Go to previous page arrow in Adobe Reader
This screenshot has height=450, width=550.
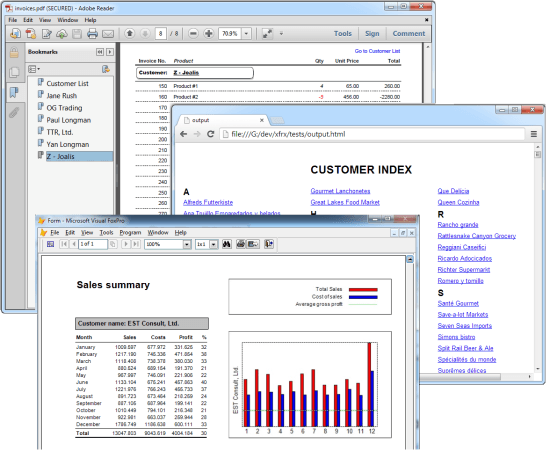click(130, 33)
